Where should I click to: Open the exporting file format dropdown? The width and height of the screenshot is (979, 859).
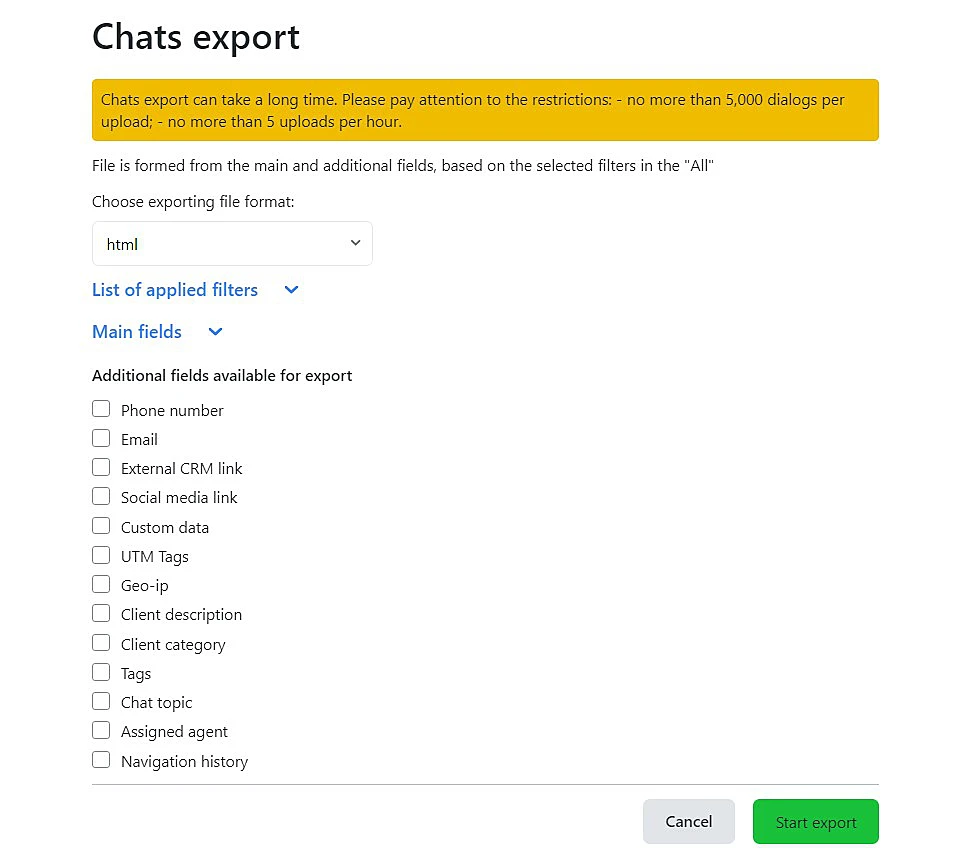[x=232, y=244]
